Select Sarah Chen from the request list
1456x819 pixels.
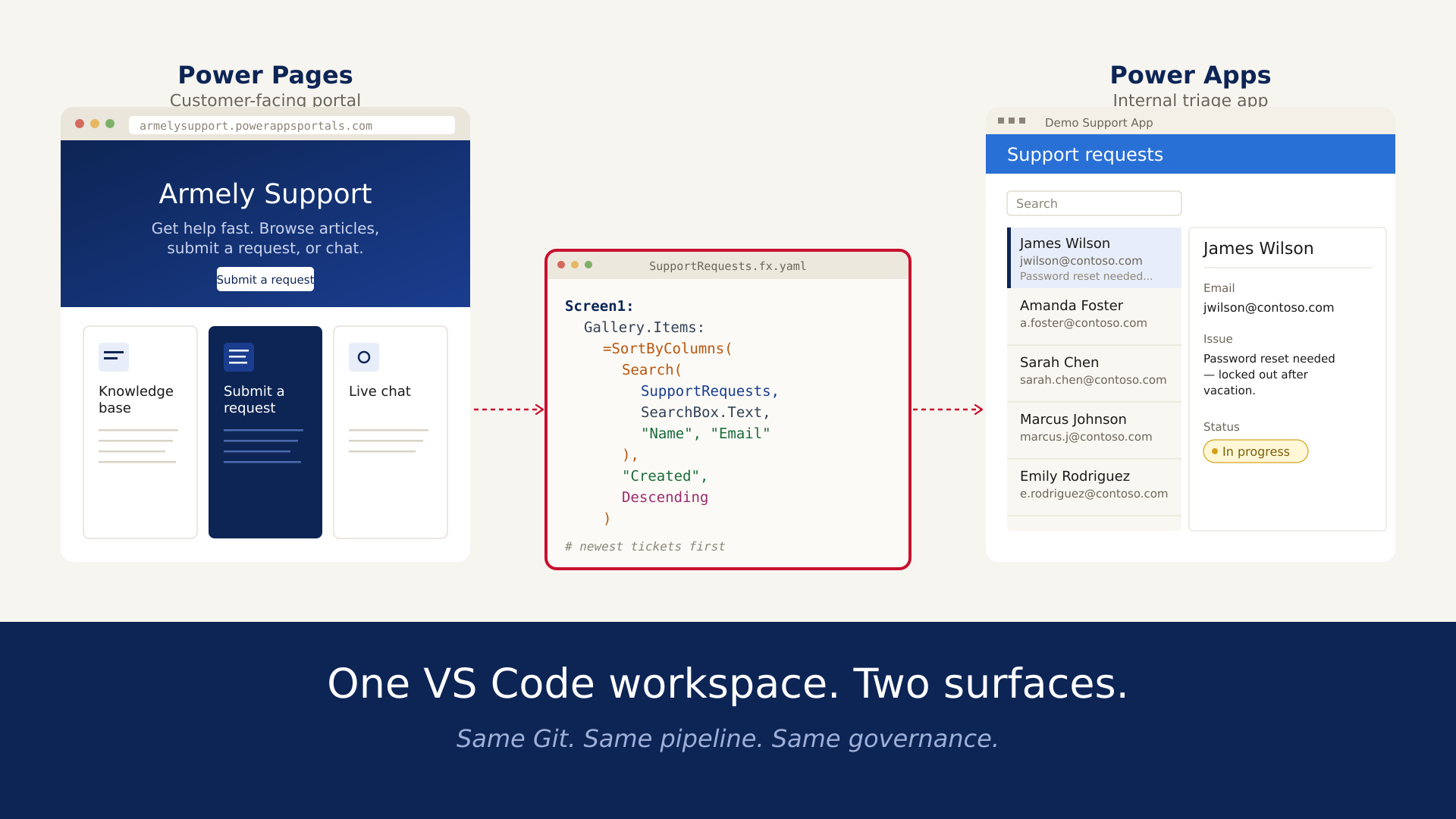1094,370
